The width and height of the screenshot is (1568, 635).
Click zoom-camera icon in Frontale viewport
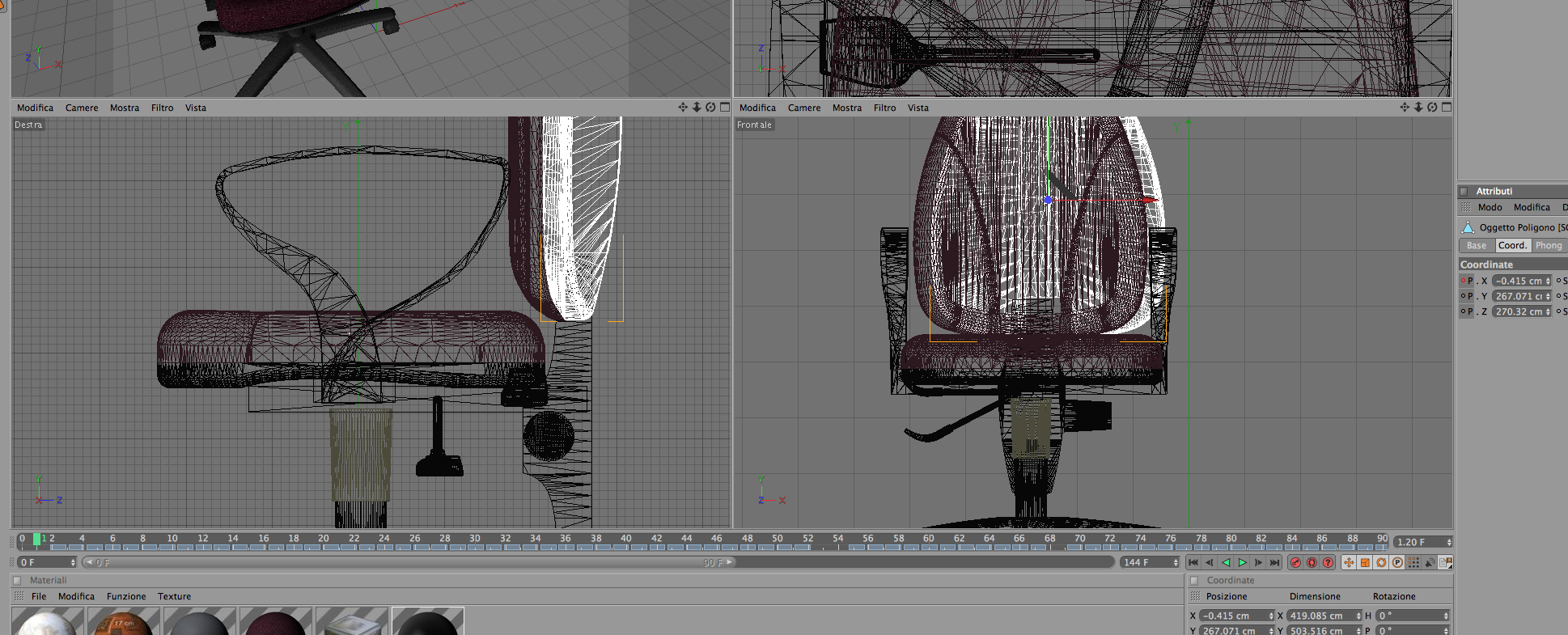(1418, 107)
